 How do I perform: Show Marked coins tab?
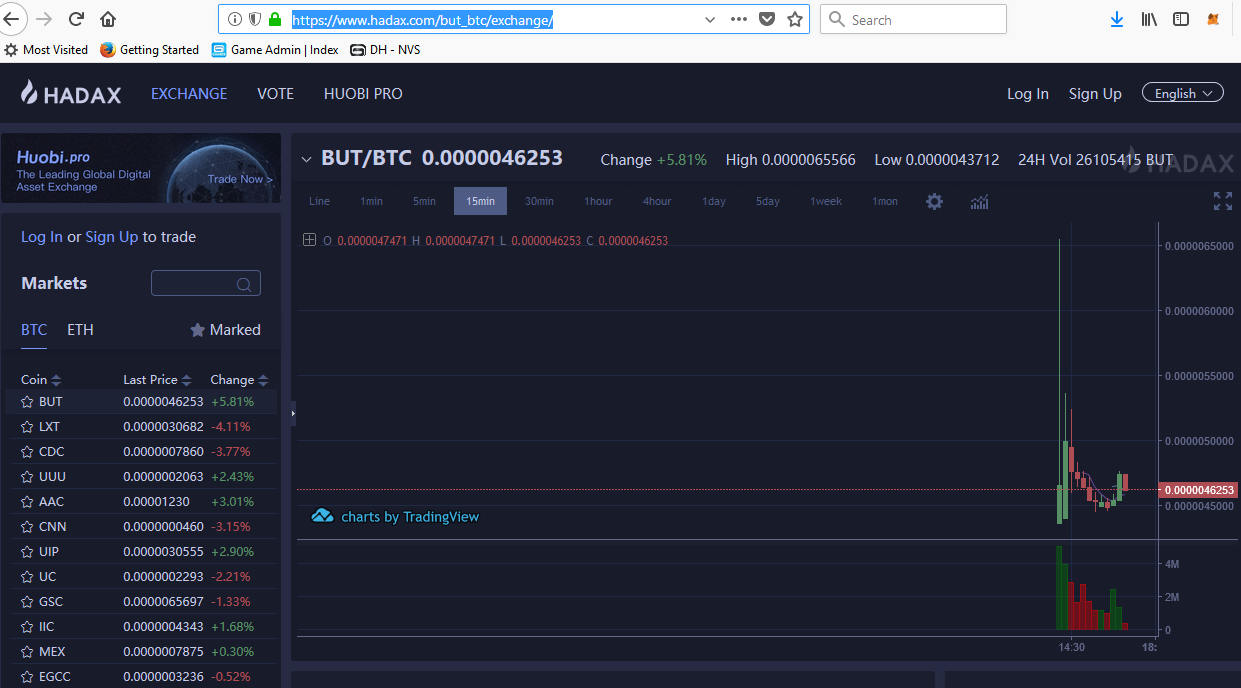tap(226, 330)
